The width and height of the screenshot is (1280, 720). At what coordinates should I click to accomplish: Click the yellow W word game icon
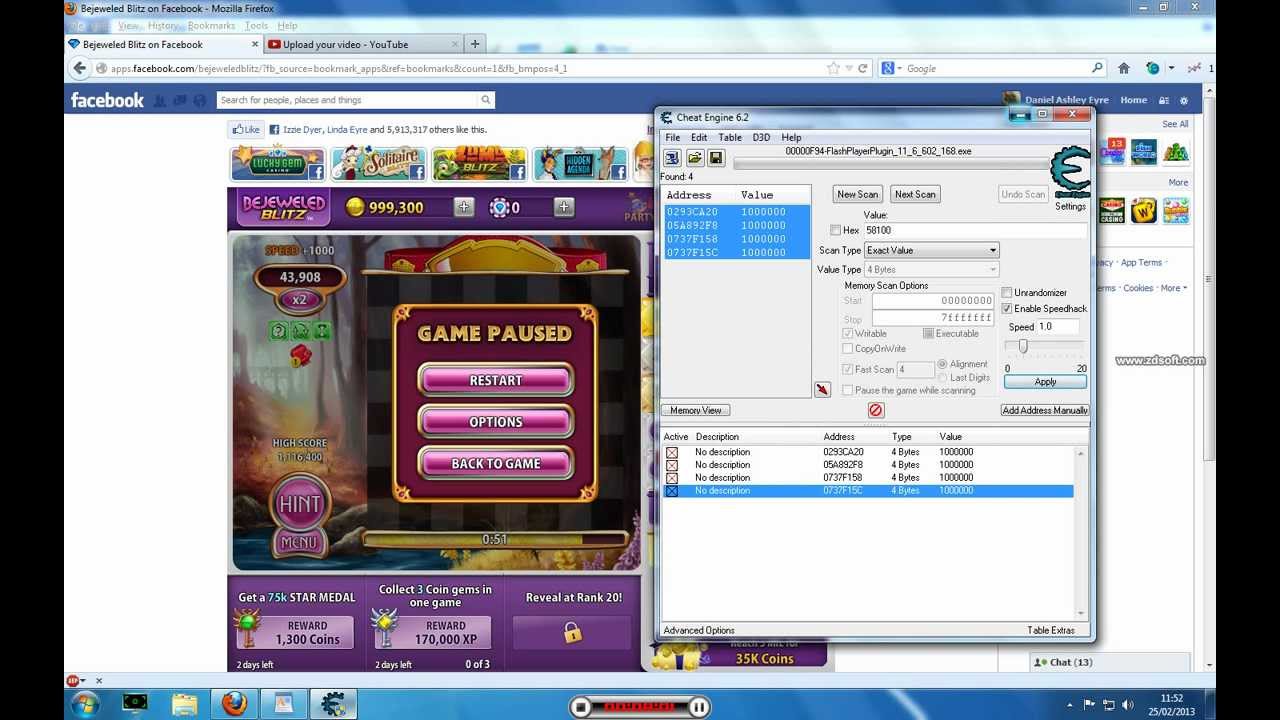[1144, 210]
